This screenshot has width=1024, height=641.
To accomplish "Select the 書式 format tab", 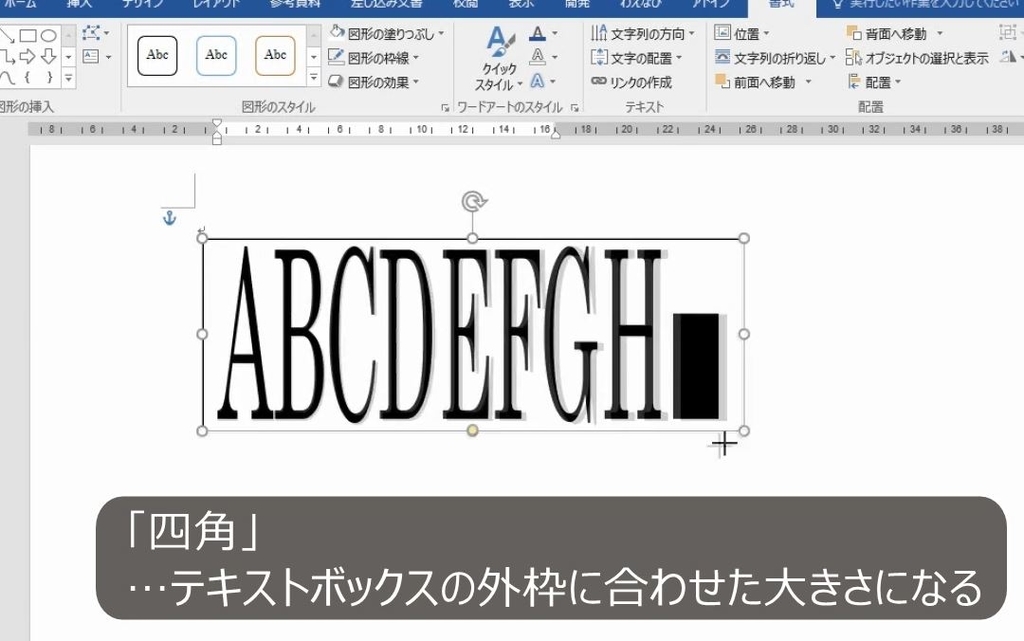I will pyautogui.click(x=781, y=5).
